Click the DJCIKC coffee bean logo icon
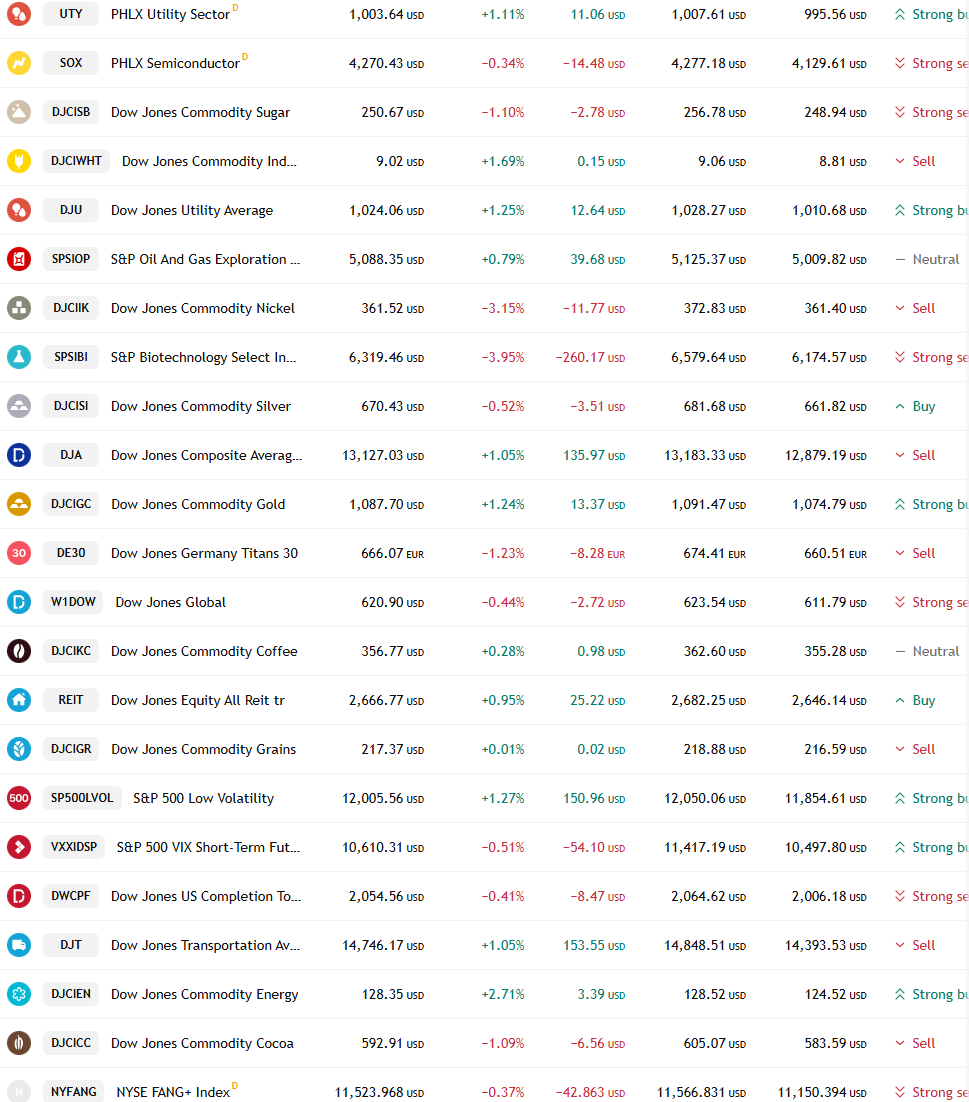The width and height of the screenshot is (969, 1102). click(x=19, y=652)
